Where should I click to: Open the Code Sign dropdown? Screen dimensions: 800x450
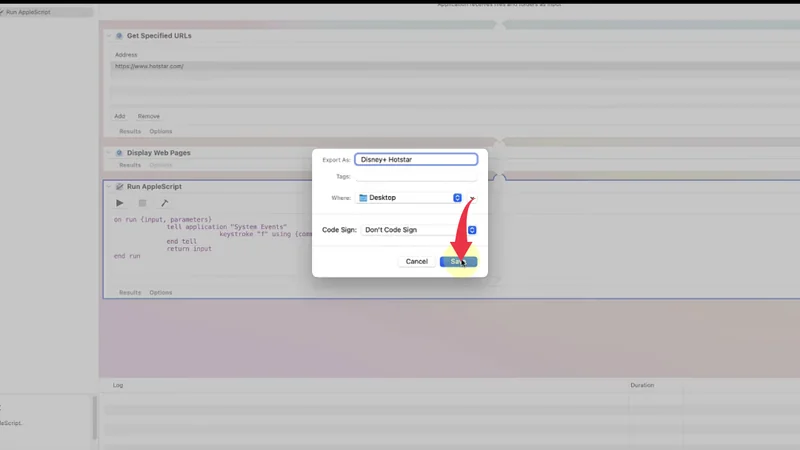pyautogui.click(x=418, y=230)
